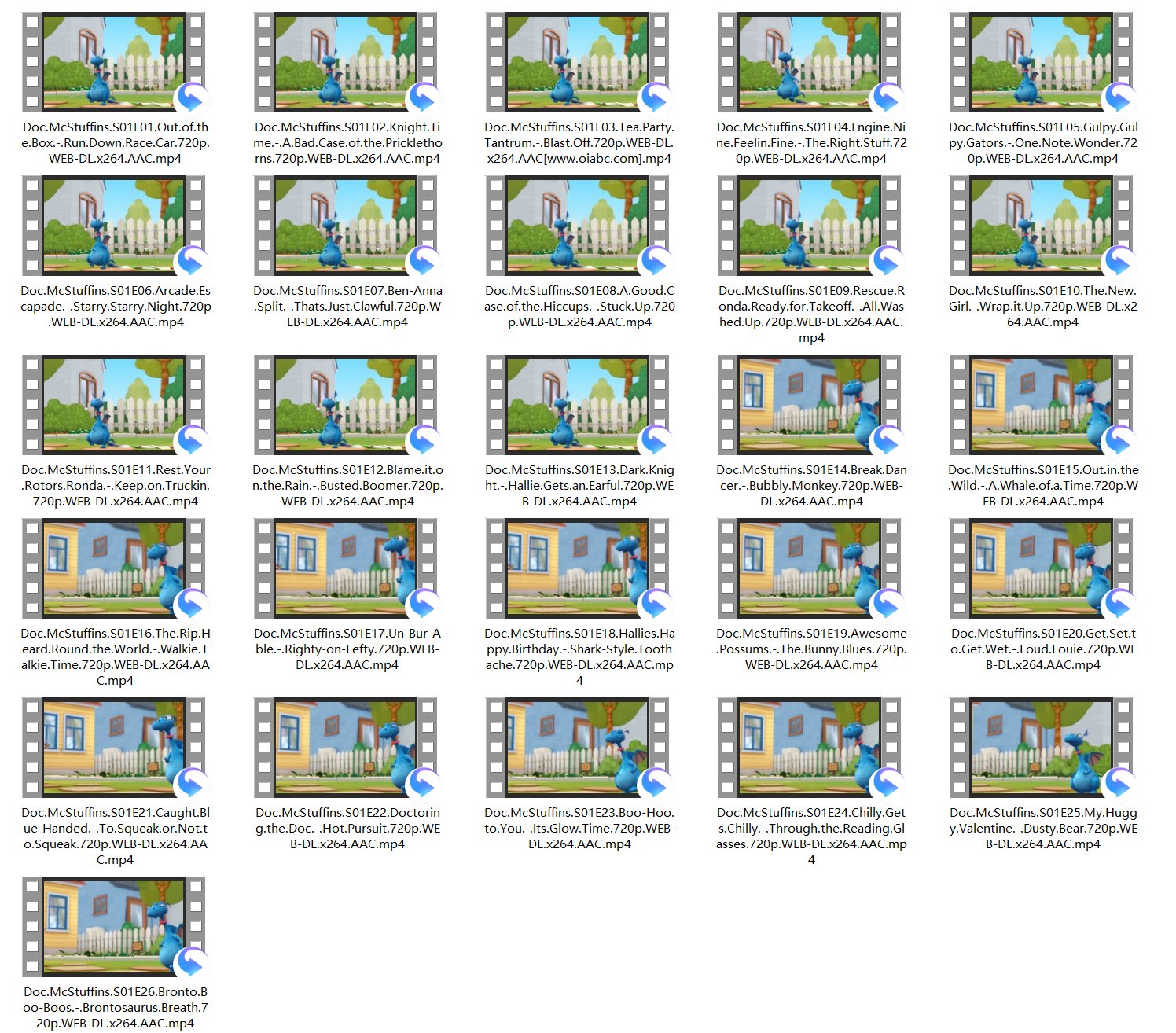This screenshot has width=1176, height=1033.
Task: Select the S01E08 Good Case of Hiccups thumbnail
Action: pyautogui.click(x=579, y=226)
